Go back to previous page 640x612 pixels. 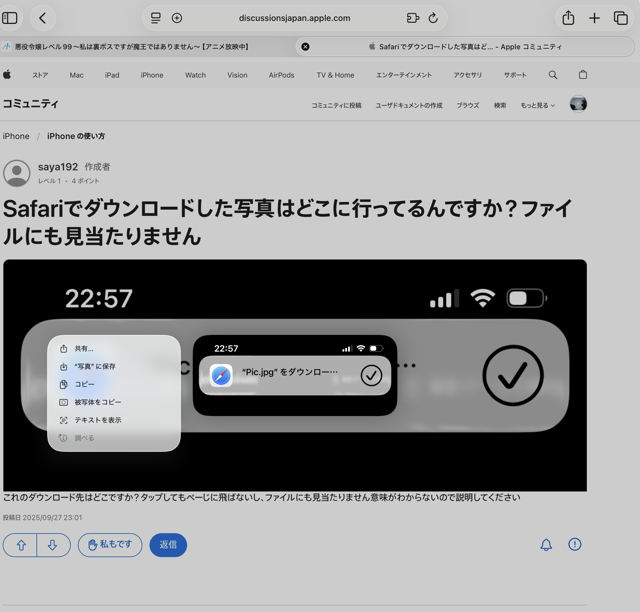[43, 18]
